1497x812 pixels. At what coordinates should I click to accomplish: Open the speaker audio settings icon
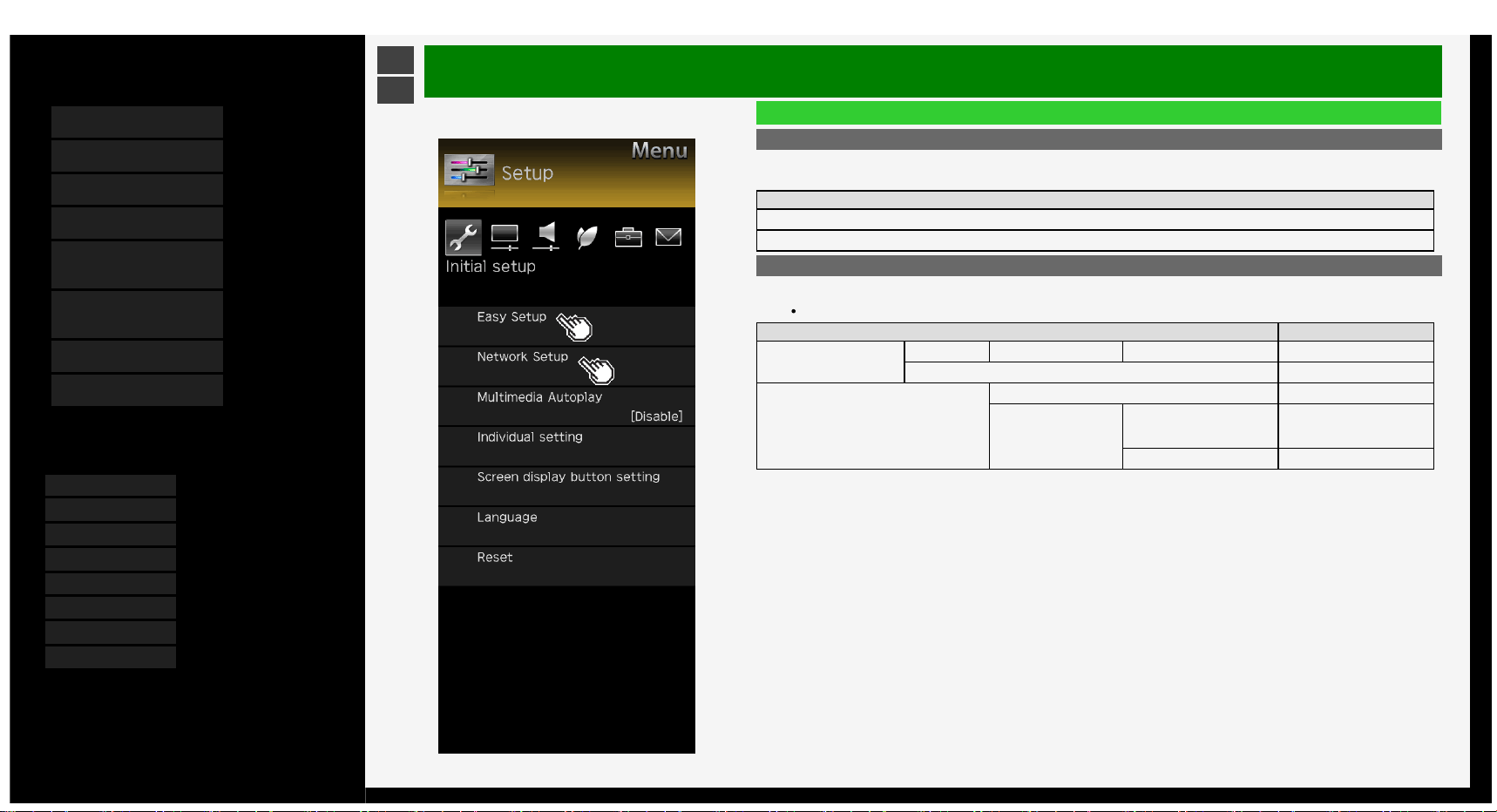tap(546, 236)
